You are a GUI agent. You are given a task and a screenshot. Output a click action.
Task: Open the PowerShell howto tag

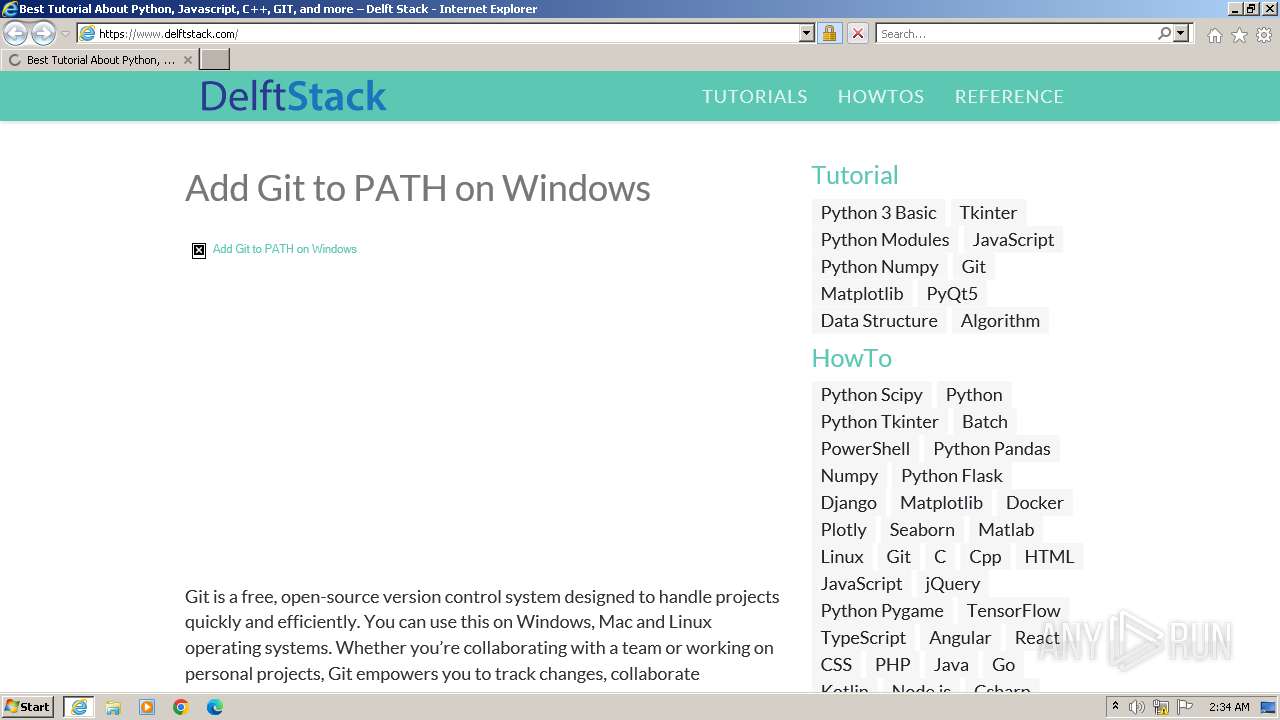tap(865, 448)
